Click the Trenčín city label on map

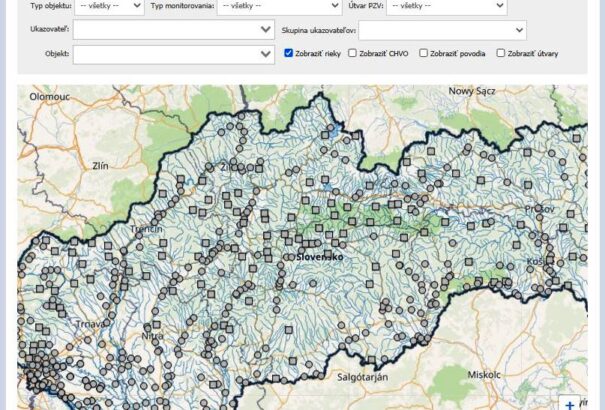pyautogui.click(x=146, y=228)
